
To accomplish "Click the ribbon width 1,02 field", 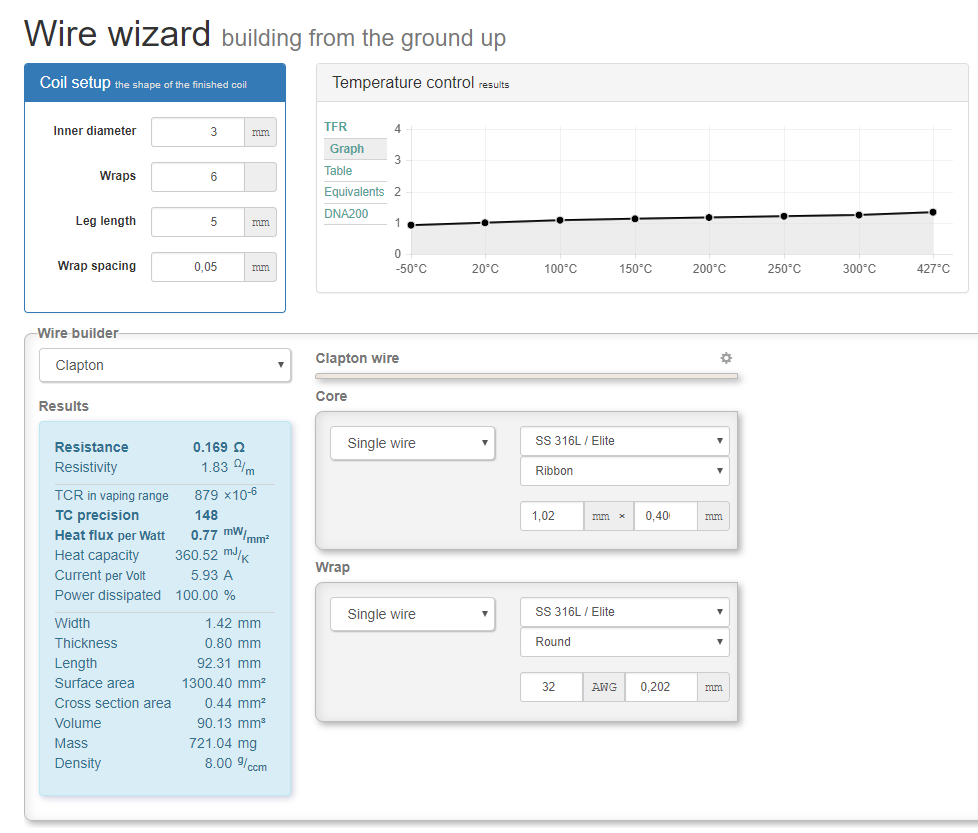I will [551, 516].
